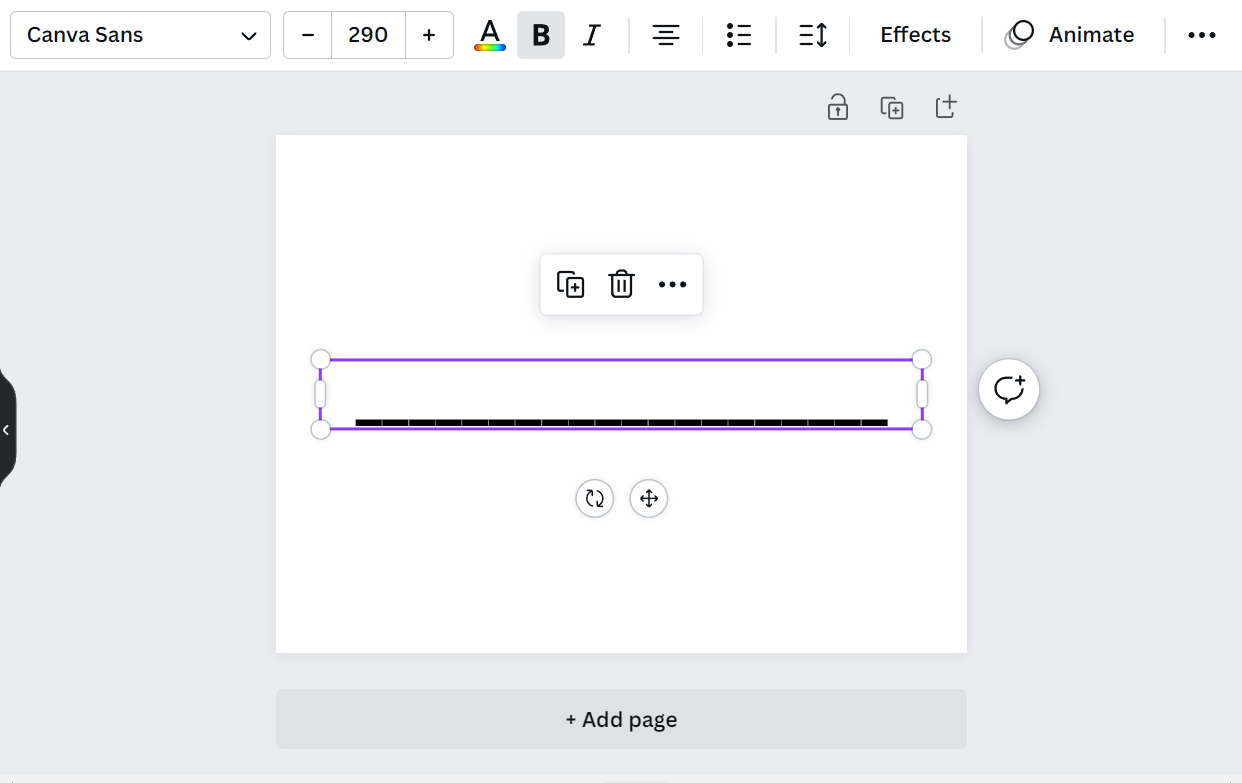Increase font size with the plus stepper

429,34
